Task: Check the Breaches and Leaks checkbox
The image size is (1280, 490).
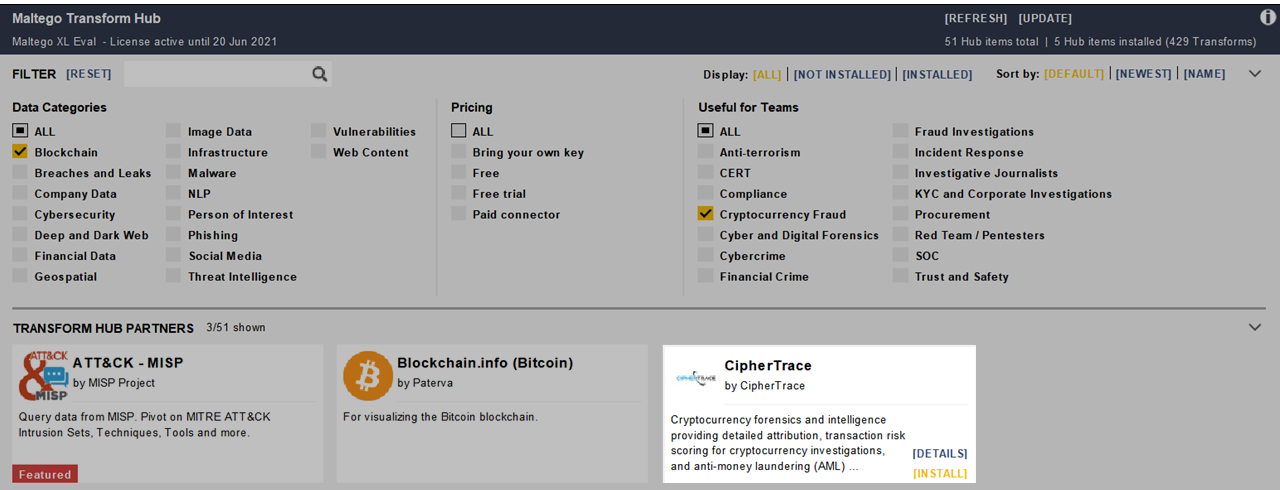Action: click(x=20, y=173)
